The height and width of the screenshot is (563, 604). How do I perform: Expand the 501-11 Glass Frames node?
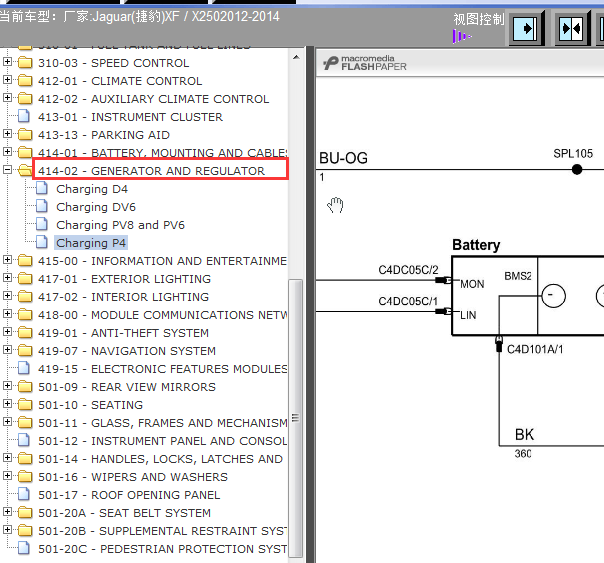pos(7,422)
